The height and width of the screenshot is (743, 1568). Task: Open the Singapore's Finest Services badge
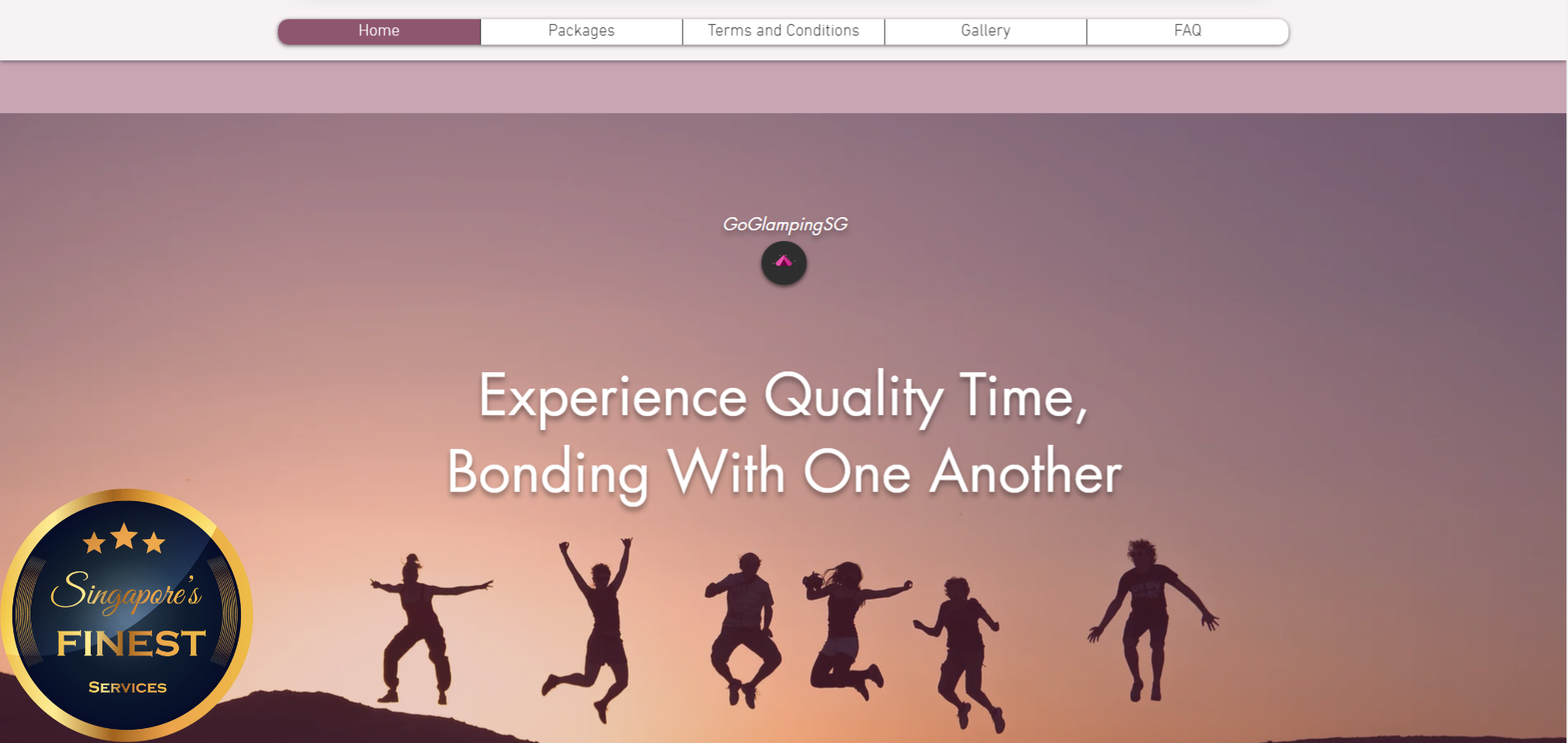point(126,615)
